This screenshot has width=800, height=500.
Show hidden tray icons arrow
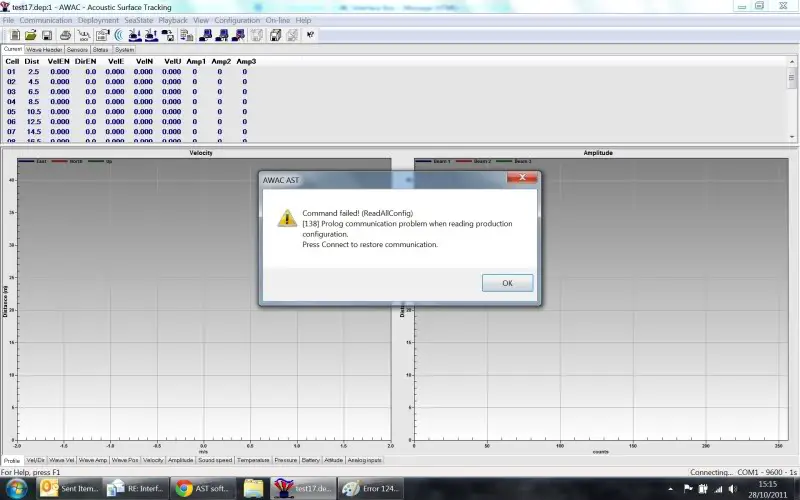click(670, 489)
